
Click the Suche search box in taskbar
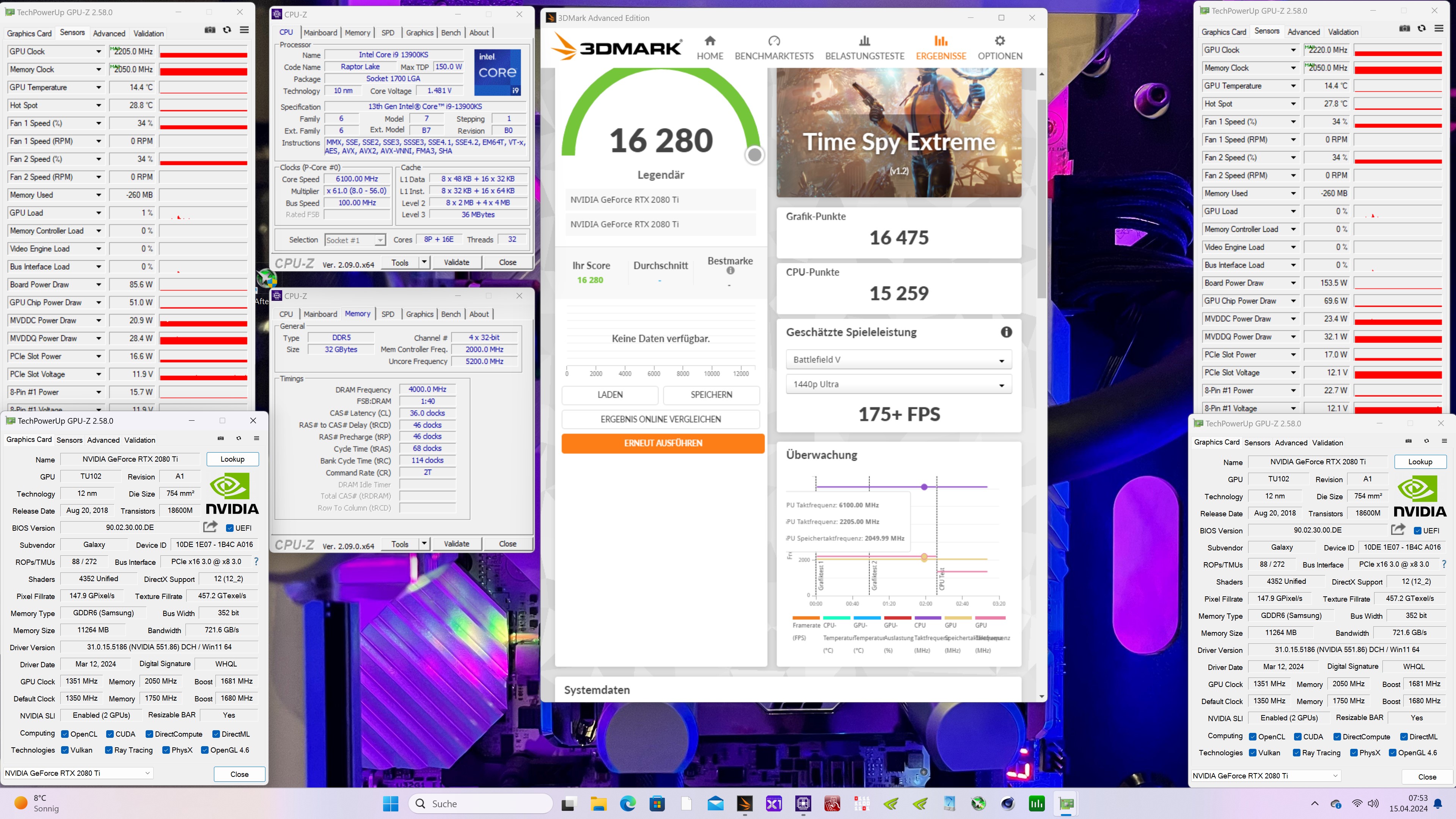point(481,804)
